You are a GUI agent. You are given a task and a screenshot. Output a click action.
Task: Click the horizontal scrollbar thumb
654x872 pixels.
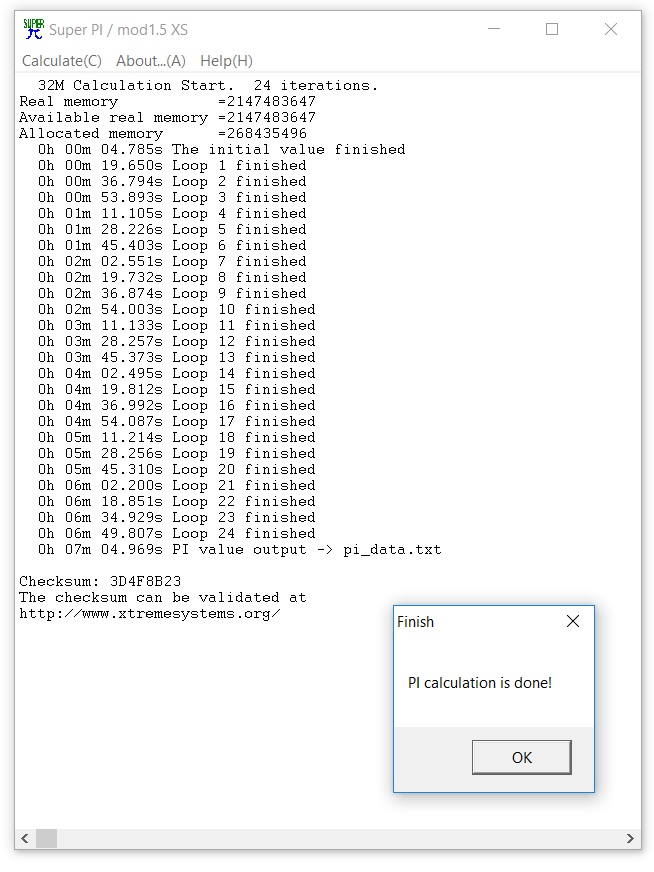coord(47,838)
